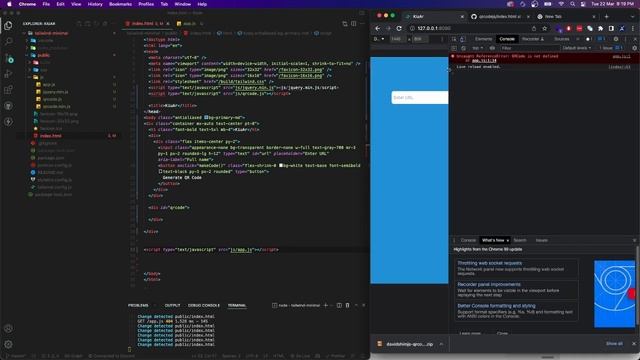Click the app.js source link in the error

[x=484, y=61]
